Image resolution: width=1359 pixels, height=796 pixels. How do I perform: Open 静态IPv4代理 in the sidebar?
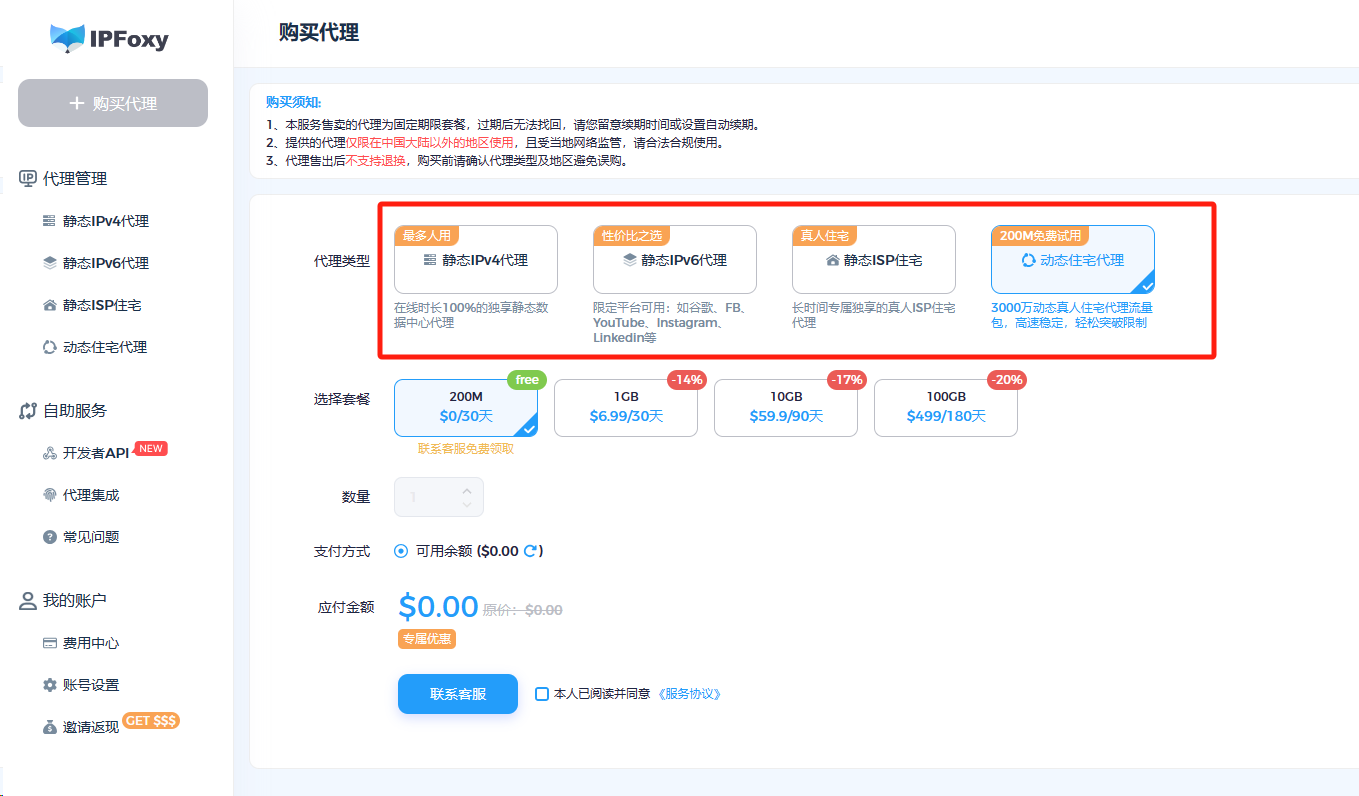106,221
